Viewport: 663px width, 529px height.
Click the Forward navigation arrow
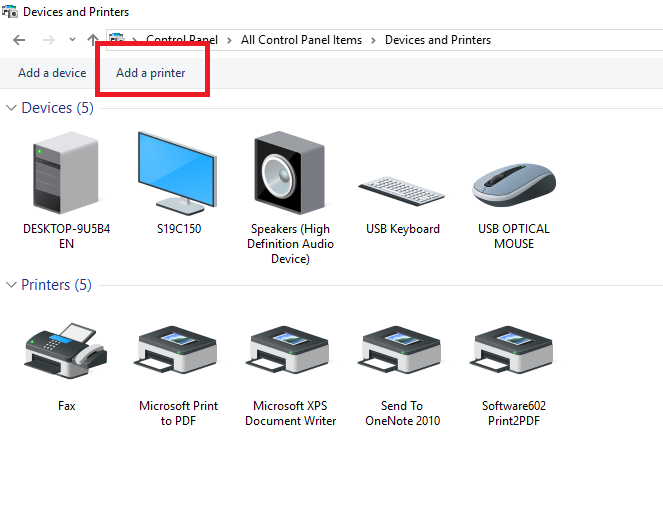click(49, 40)
